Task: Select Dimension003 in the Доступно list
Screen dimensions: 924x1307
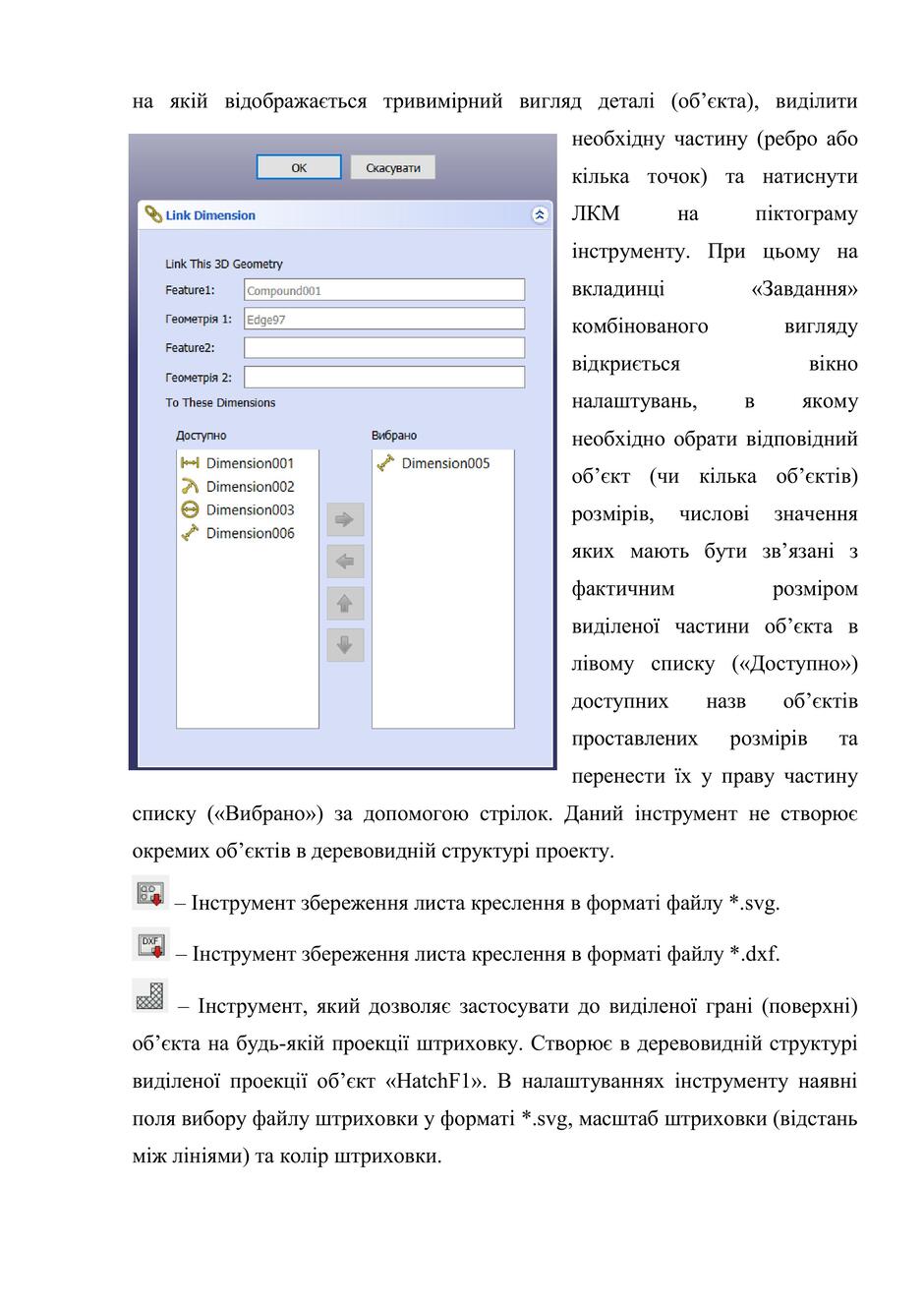Action: pos(248,509)
